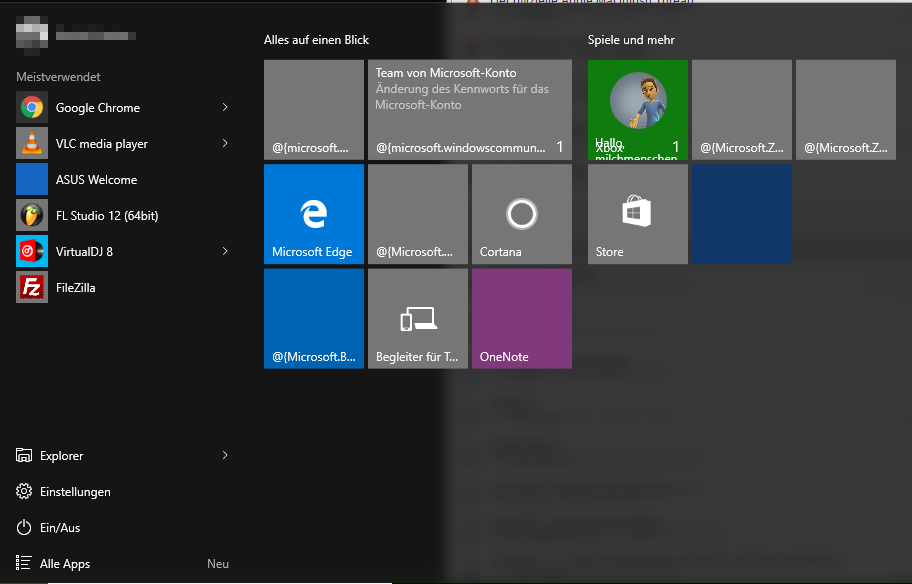Viewport: 912px width, 584px height.
Task: Open the Store tile
Action: 638,214
